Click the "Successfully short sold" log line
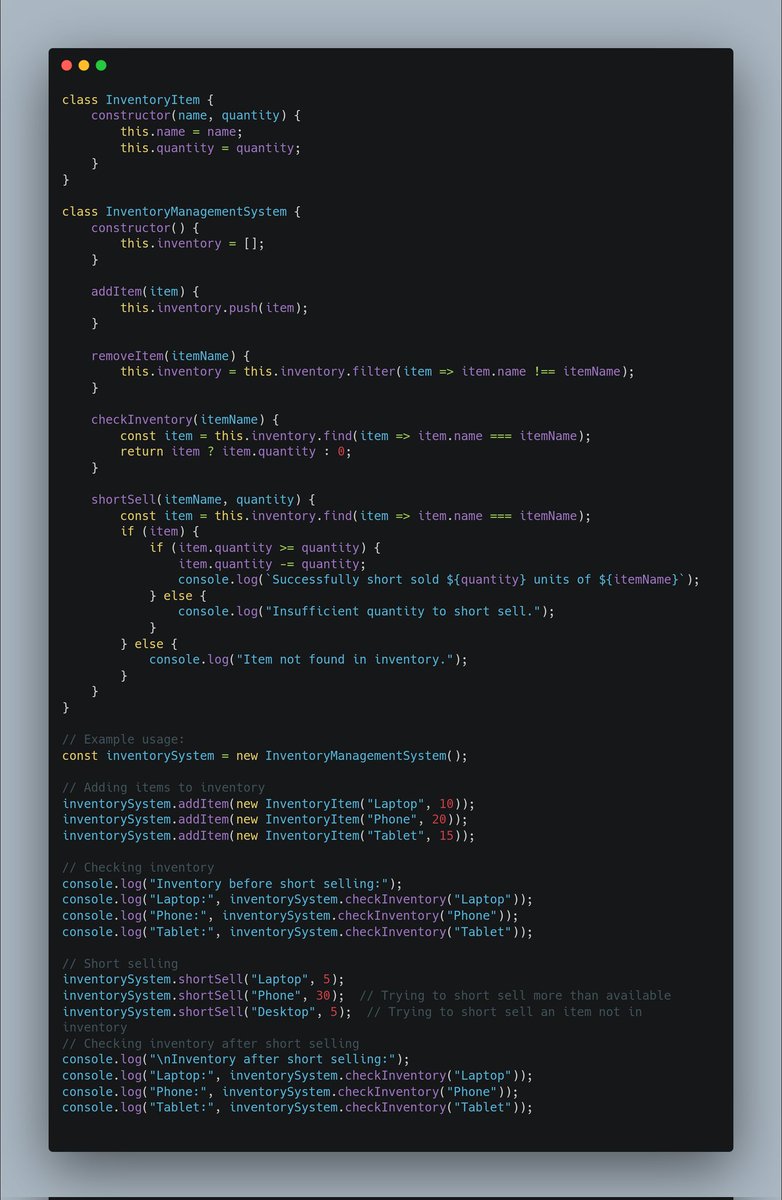The height and width of the screenshot is (1200, 782). tap(439, 580)
